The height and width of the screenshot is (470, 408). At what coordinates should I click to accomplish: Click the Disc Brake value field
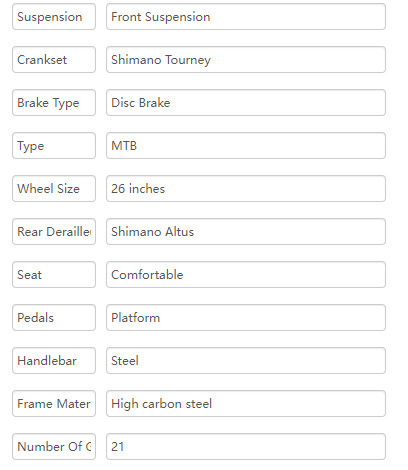click(246, 103)
